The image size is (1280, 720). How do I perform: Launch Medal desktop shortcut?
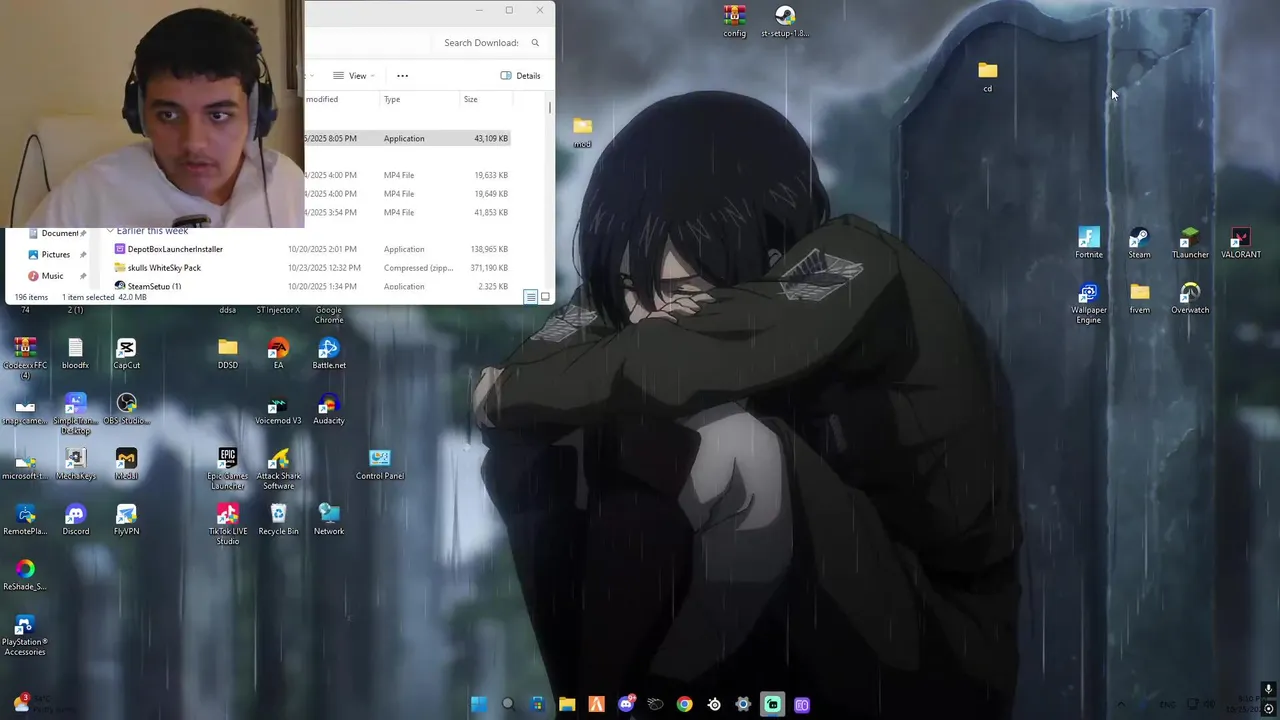[126, 464]
